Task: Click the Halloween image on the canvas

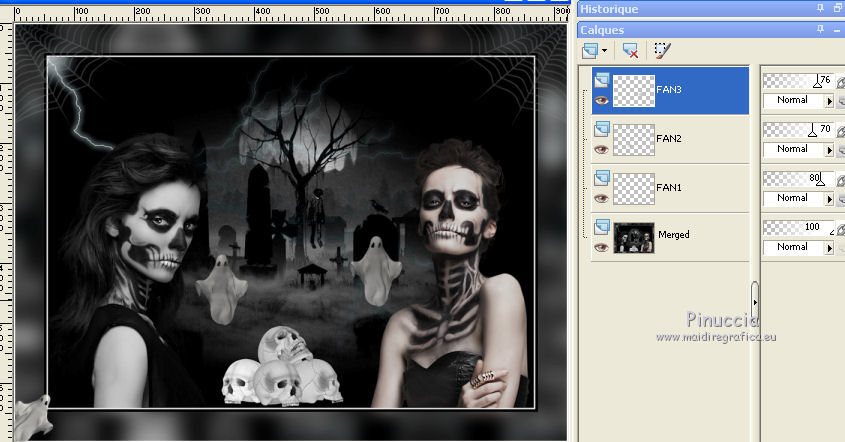Action: point(291,232)
